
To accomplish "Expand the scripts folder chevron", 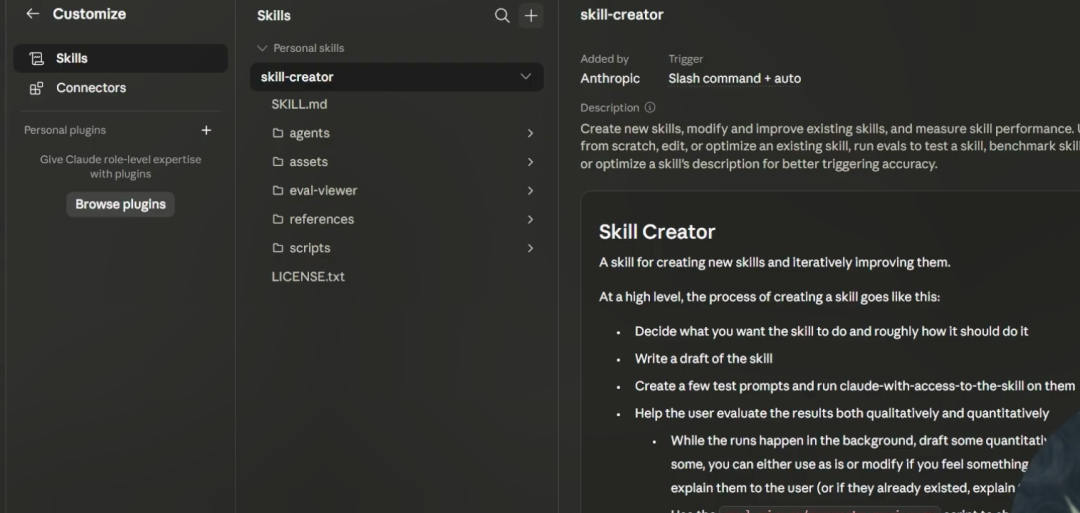I will click(530, 248).
